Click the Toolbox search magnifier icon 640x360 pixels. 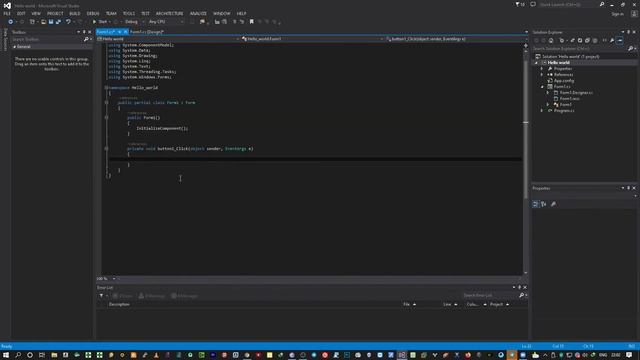pyautogui.click(x=86, y=39)
